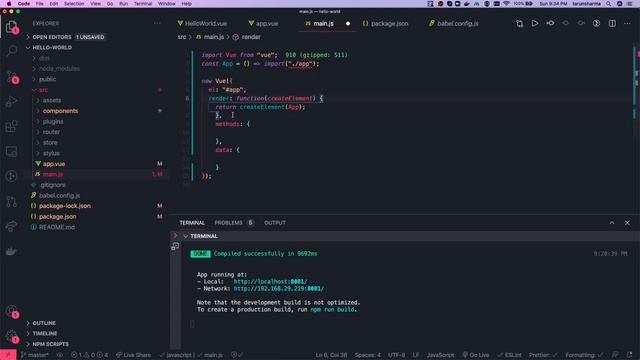
Task: Open the Run and Debug view
Action: point(11,101)
